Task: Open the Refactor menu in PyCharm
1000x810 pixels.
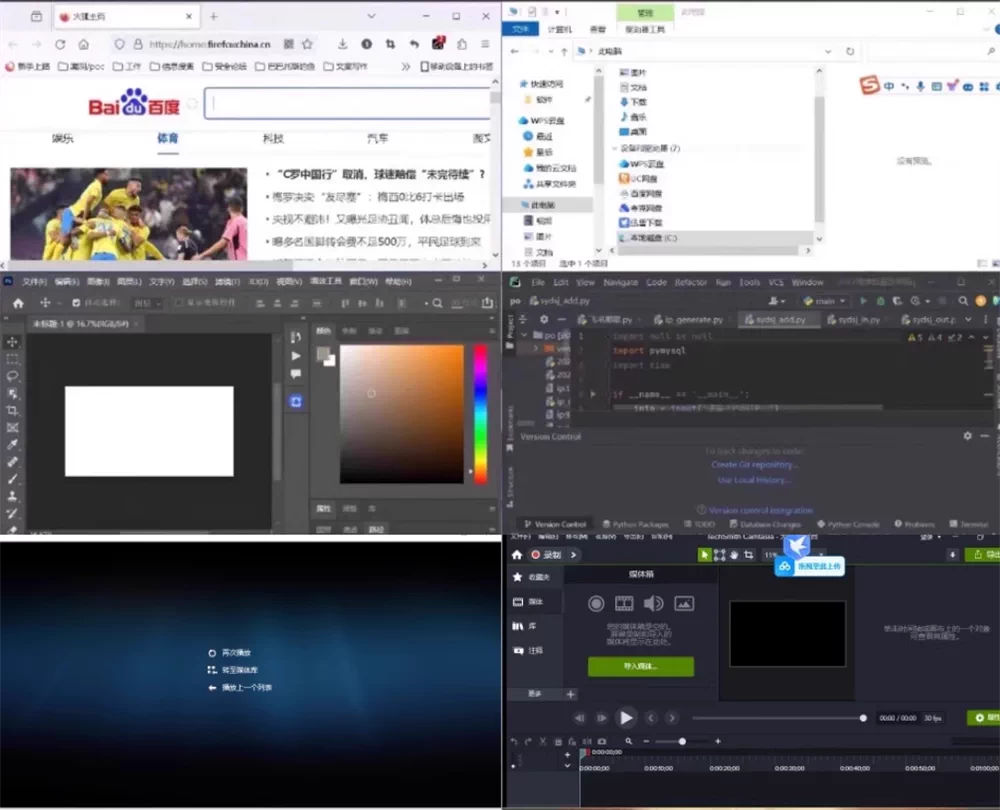Action: point(691,282)
